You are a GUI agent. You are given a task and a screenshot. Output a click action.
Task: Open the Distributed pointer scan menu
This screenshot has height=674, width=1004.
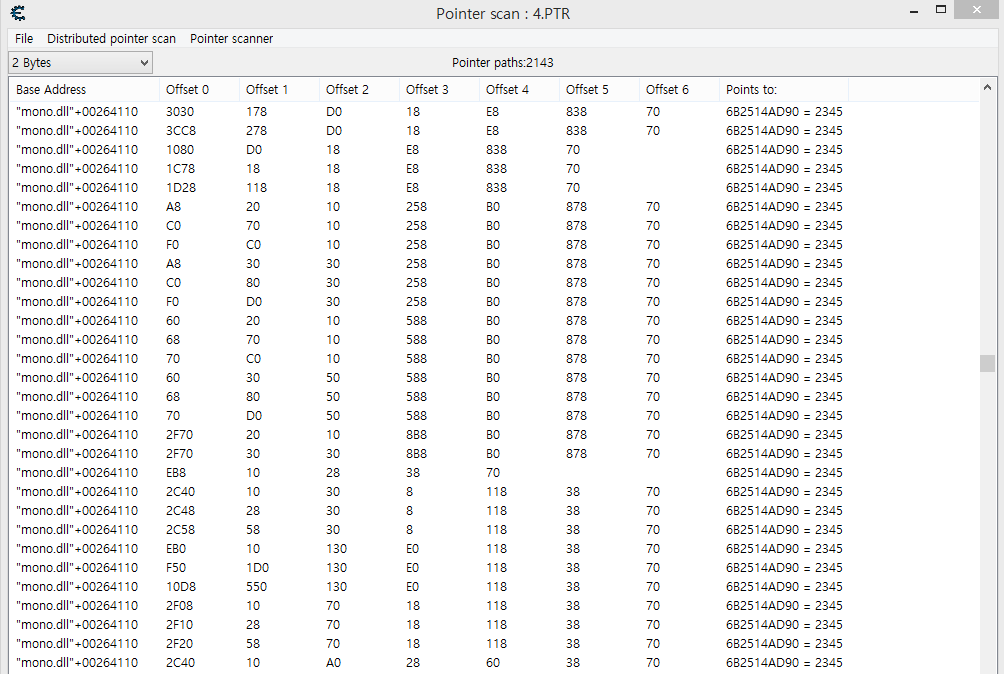tap(111, 38)
